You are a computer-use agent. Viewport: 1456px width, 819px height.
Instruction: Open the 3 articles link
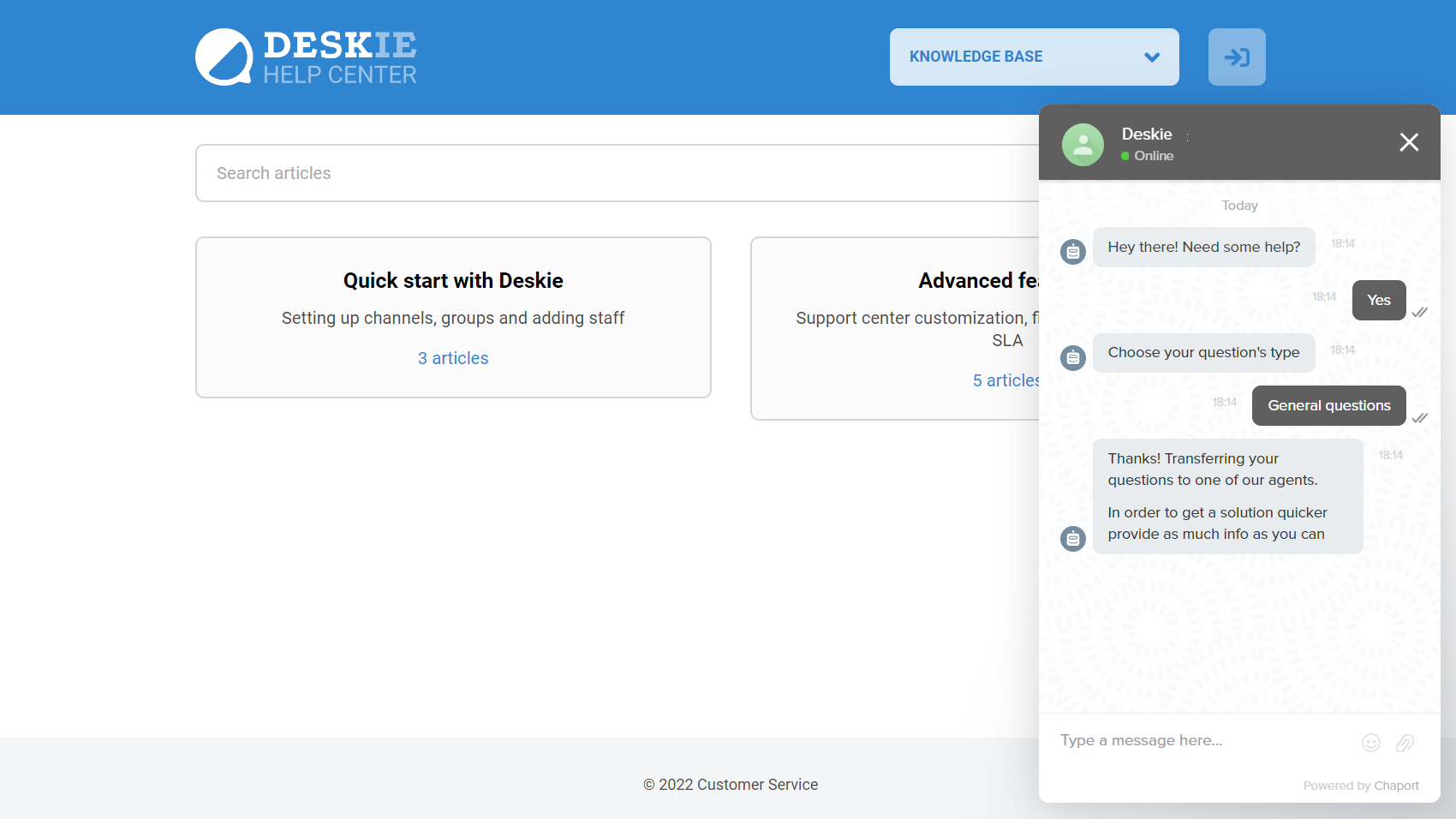tap(453, 358)
